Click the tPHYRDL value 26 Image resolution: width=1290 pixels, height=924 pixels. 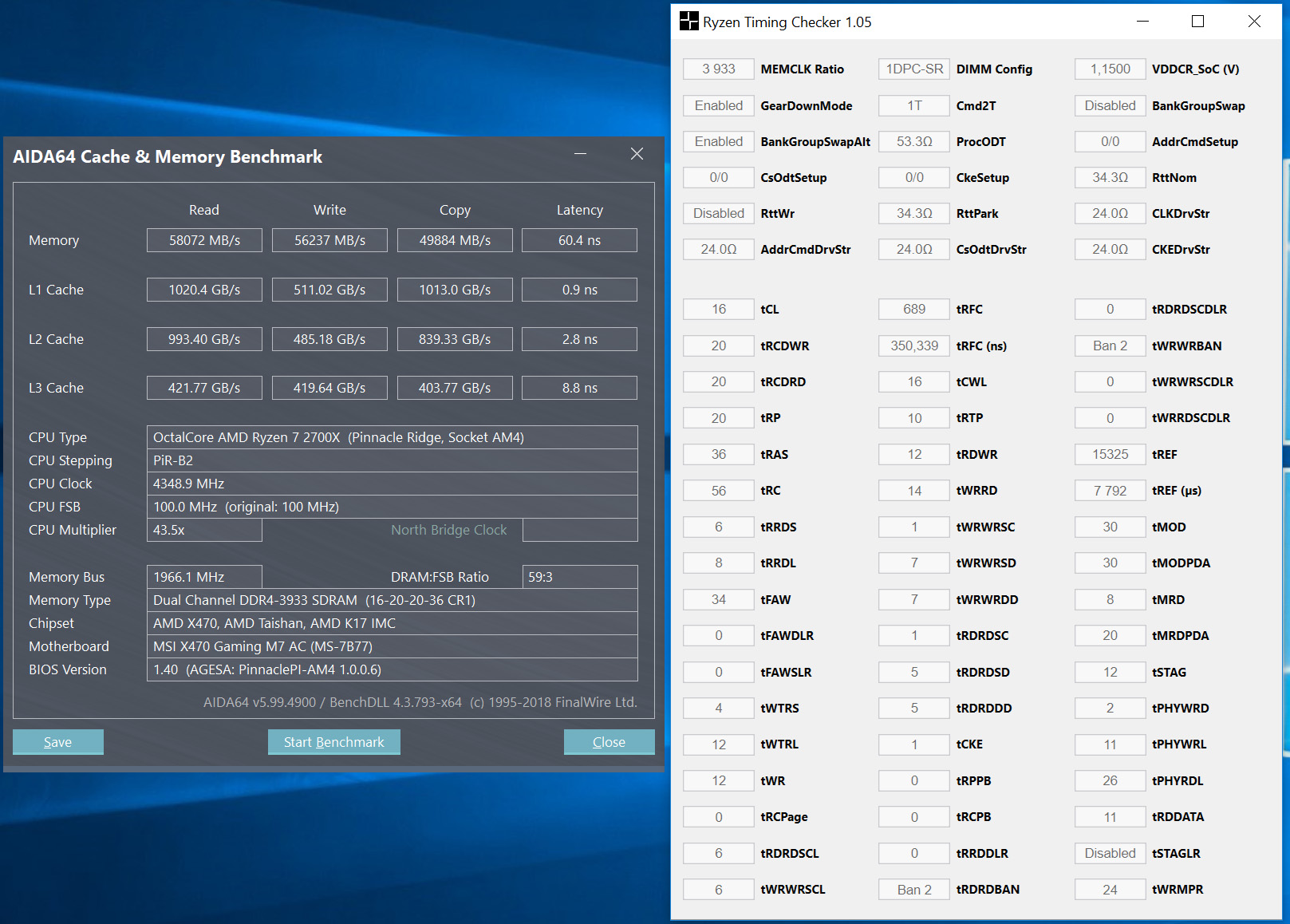1111,780
